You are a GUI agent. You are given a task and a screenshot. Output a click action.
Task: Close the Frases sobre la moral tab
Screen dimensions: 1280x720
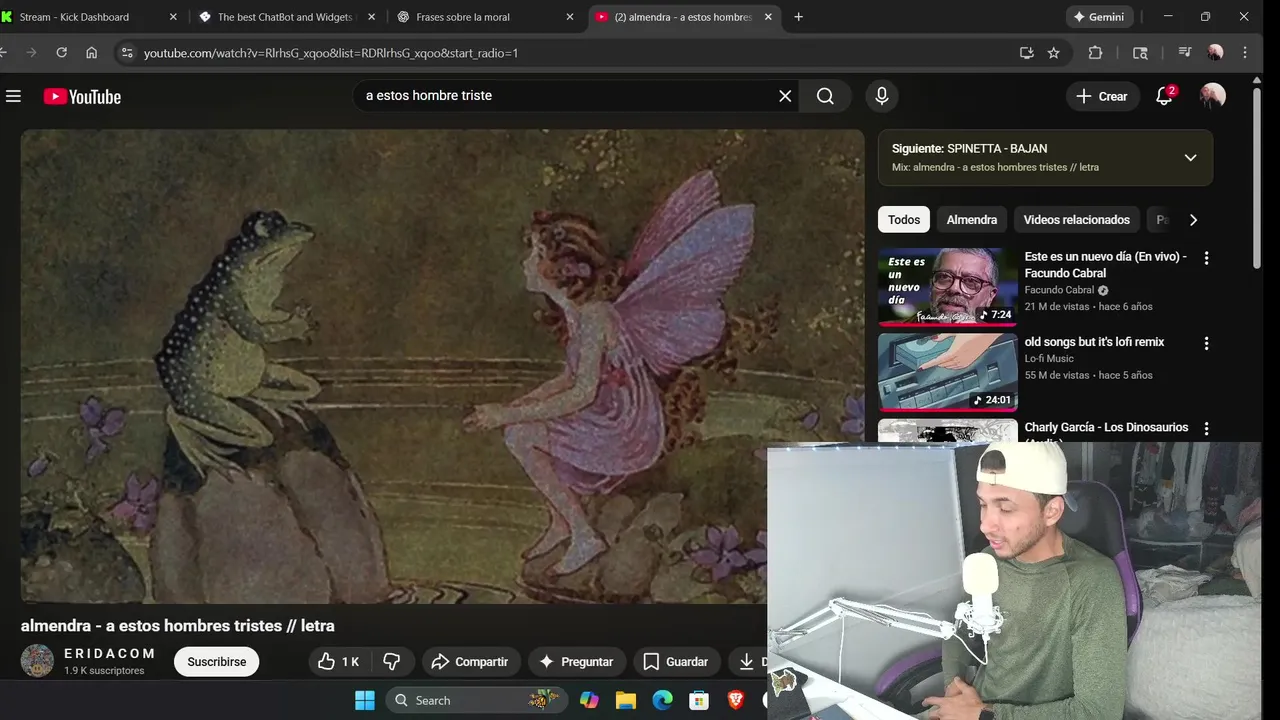pyautogui.click(x=570, y=17)
